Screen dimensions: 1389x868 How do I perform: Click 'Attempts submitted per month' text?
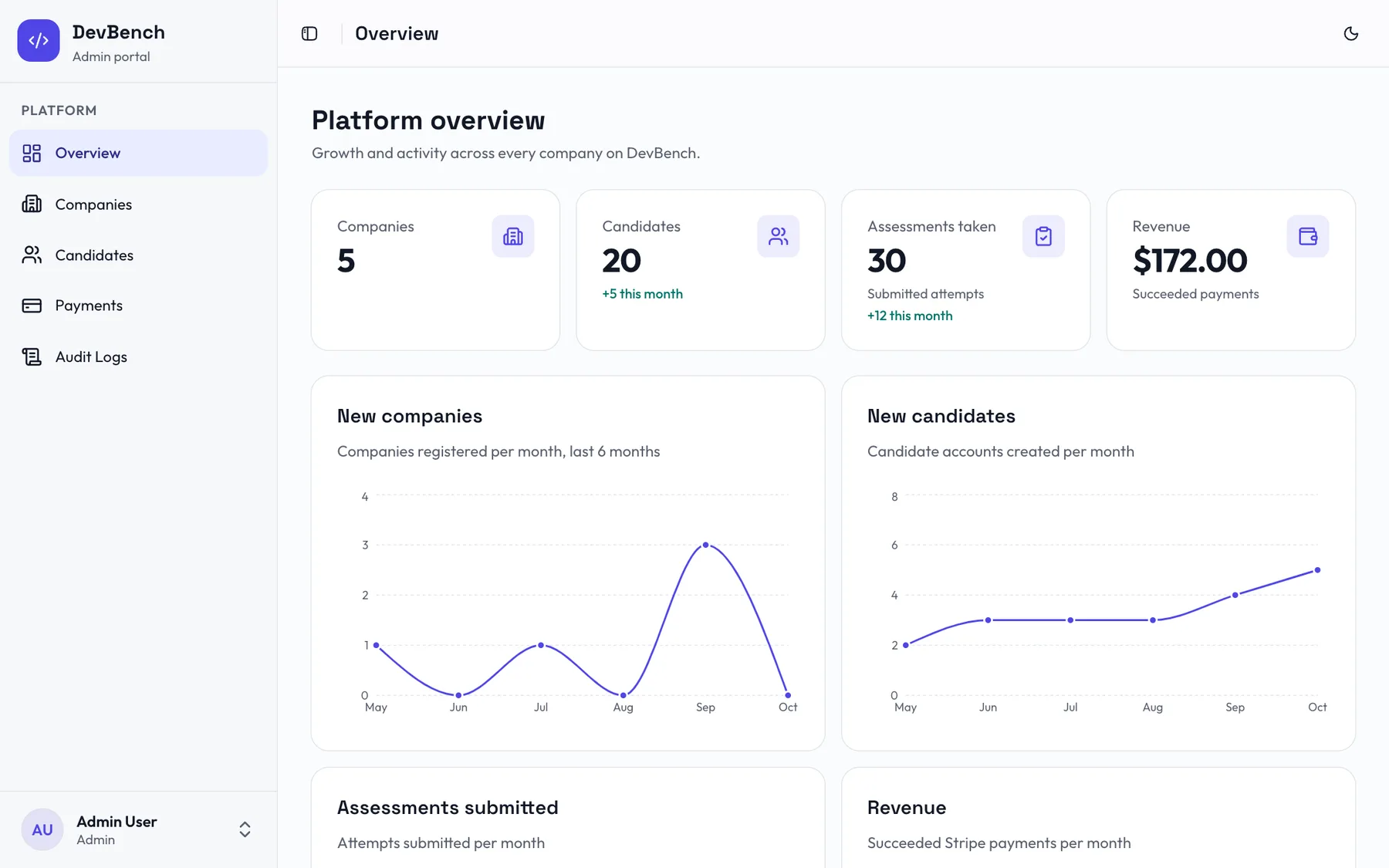pos(441,843)
